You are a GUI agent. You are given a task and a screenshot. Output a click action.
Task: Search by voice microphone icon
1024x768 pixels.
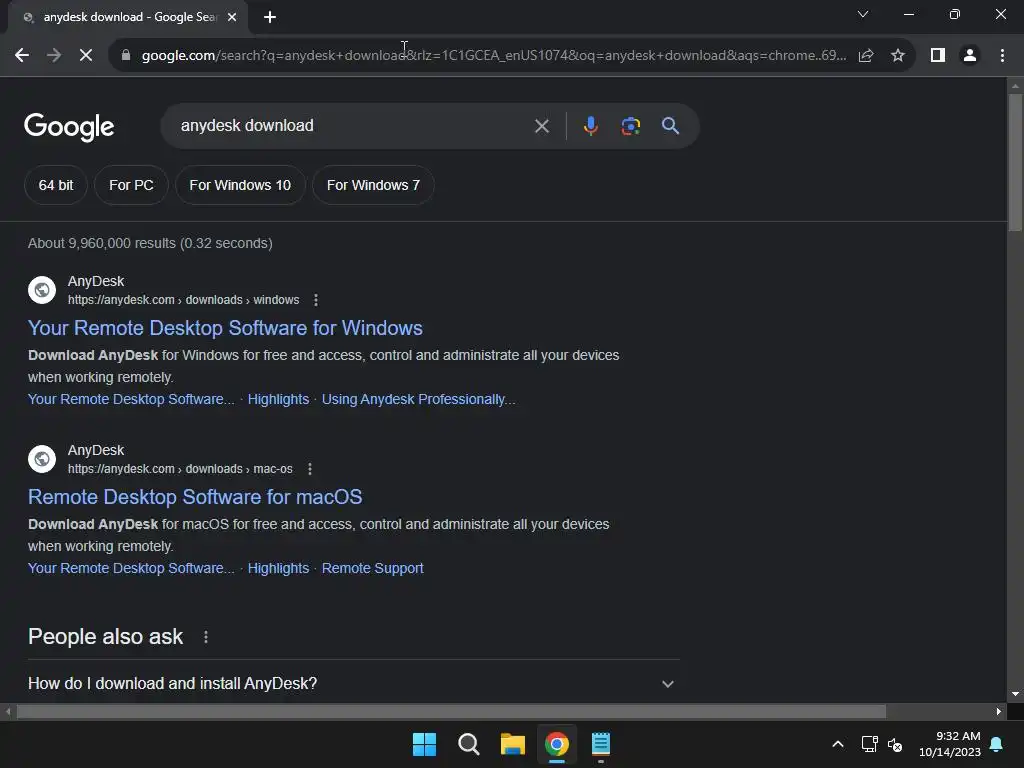[x=590, y=125]
